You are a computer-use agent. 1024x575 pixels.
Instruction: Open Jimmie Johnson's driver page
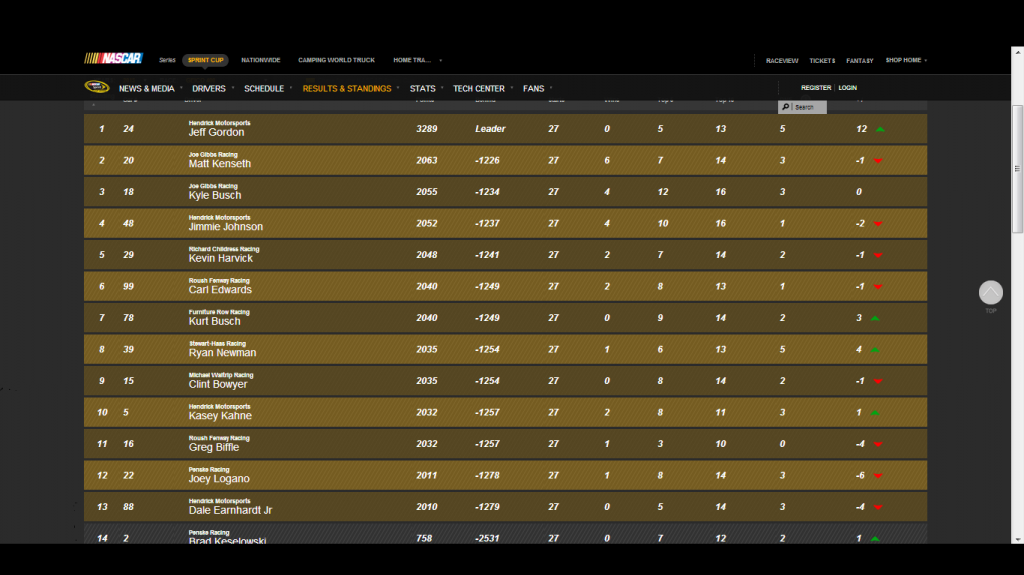pos(225,227)
